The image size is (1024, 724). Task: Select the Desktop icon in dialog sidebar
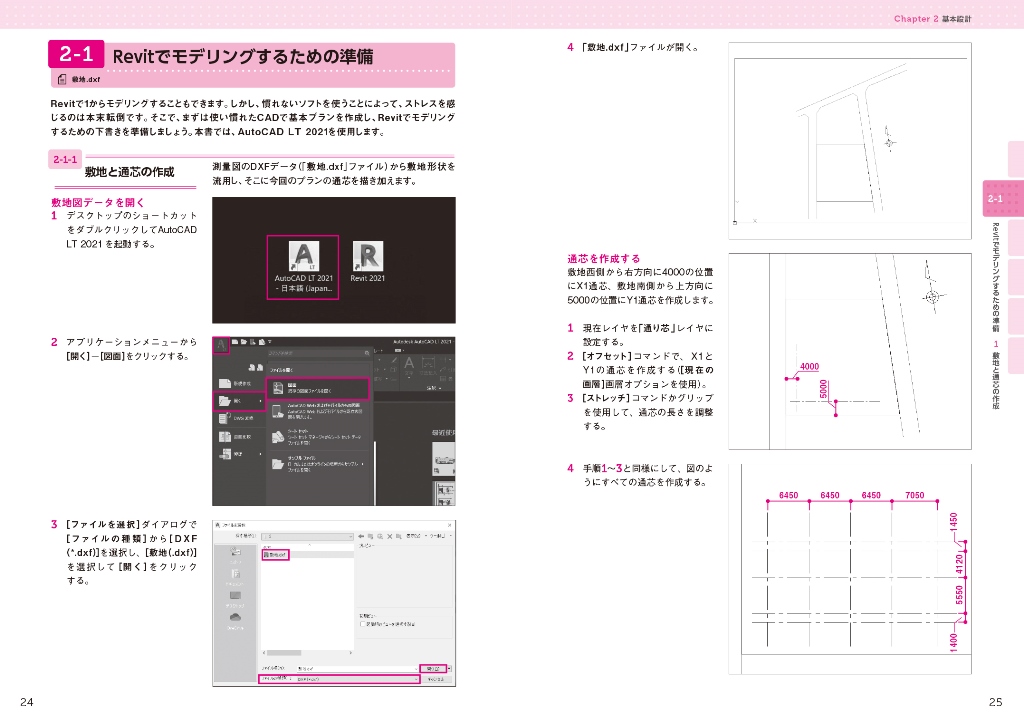(235, 596)
